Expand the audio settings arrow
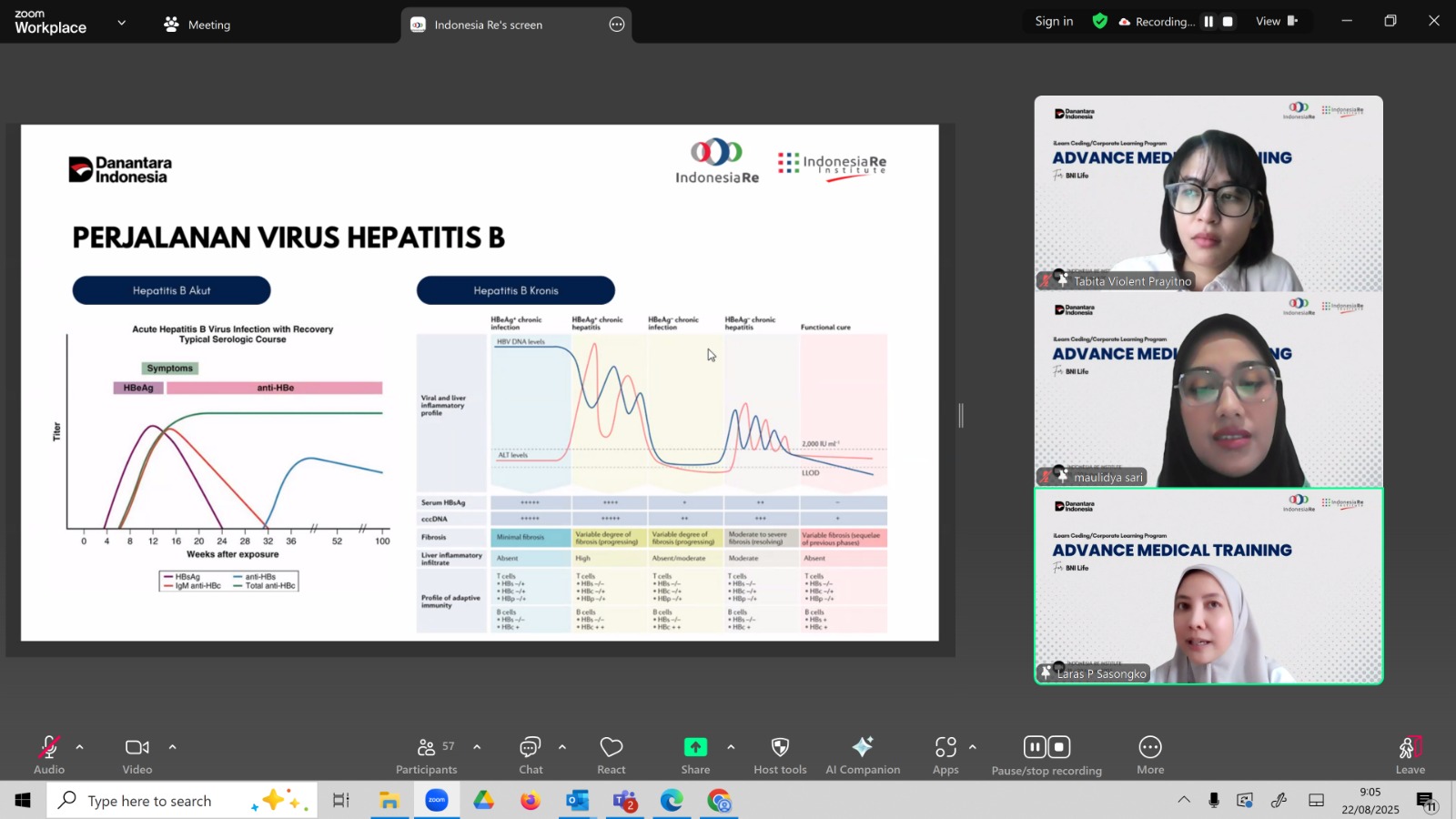1456x819 pixels. [80, 747]
